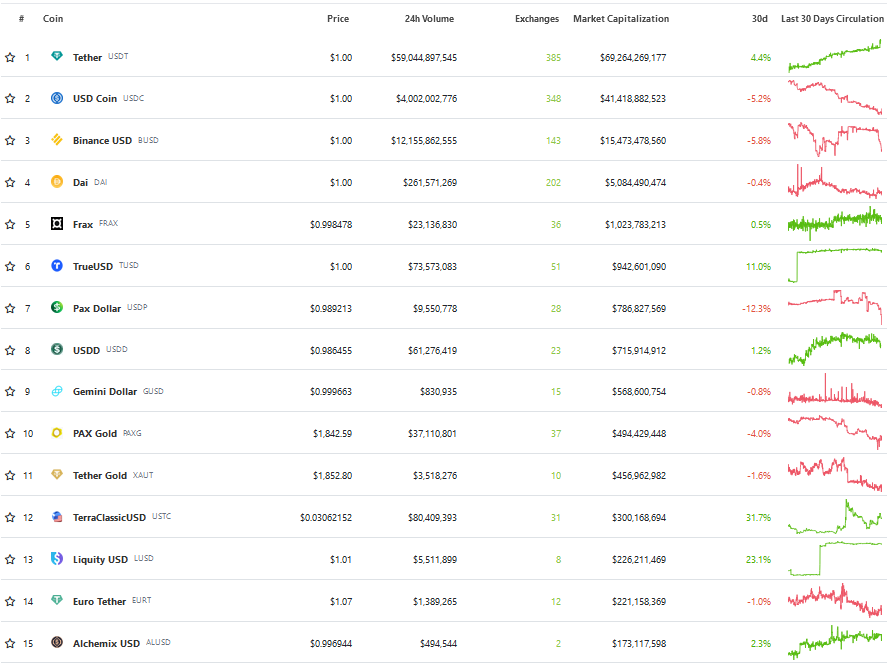Viewport: 887px width, 665px height.
Task: Click the Alchemix USD logo icon
Action: (x=57, y=642)
